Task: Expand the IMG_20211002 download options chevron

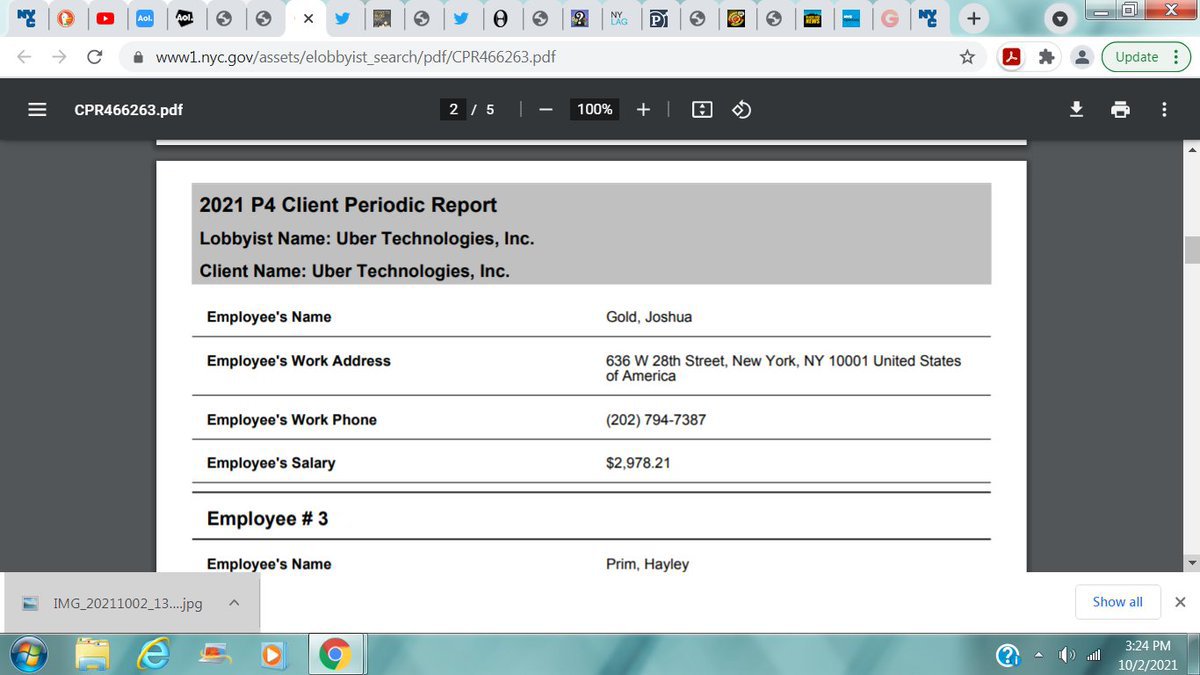Action: tap(234, 603)
